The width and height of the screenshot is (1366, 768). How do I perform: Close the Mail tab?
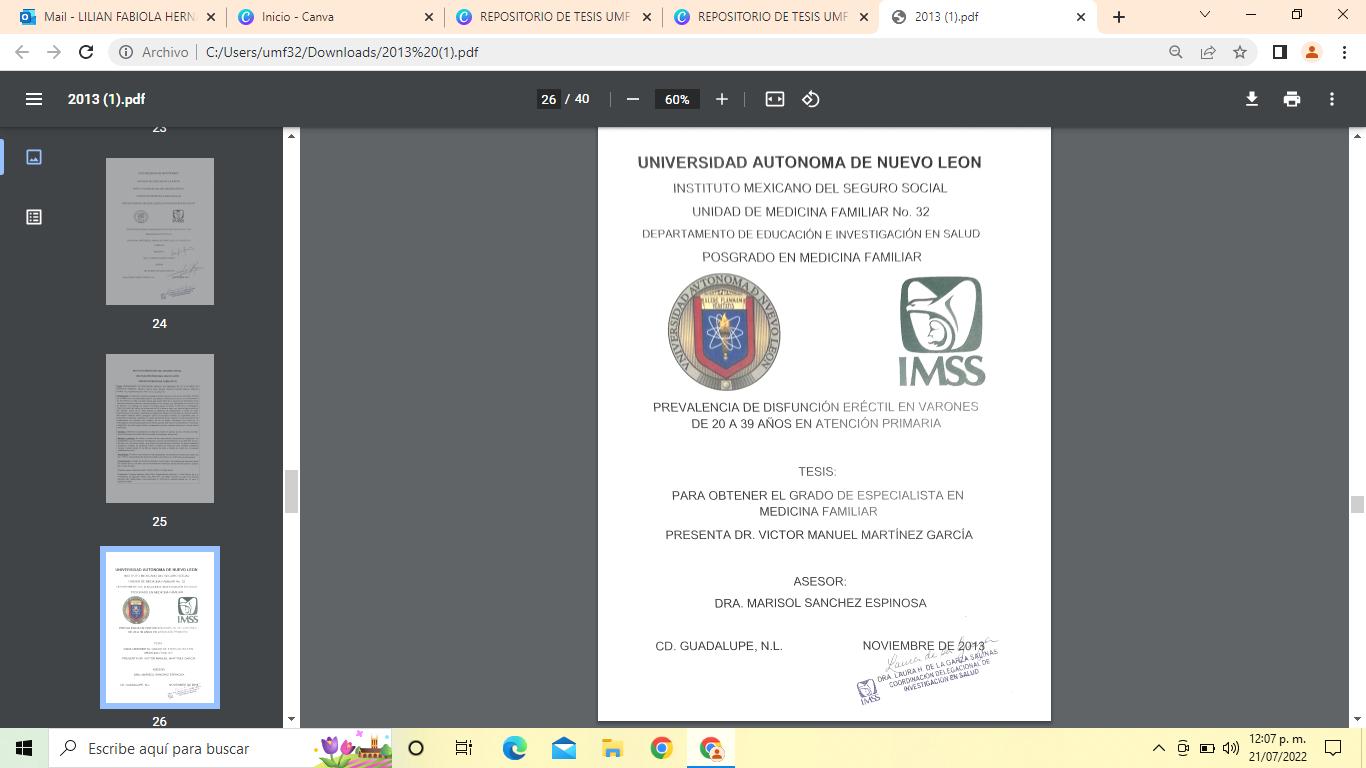click(210, 17)
